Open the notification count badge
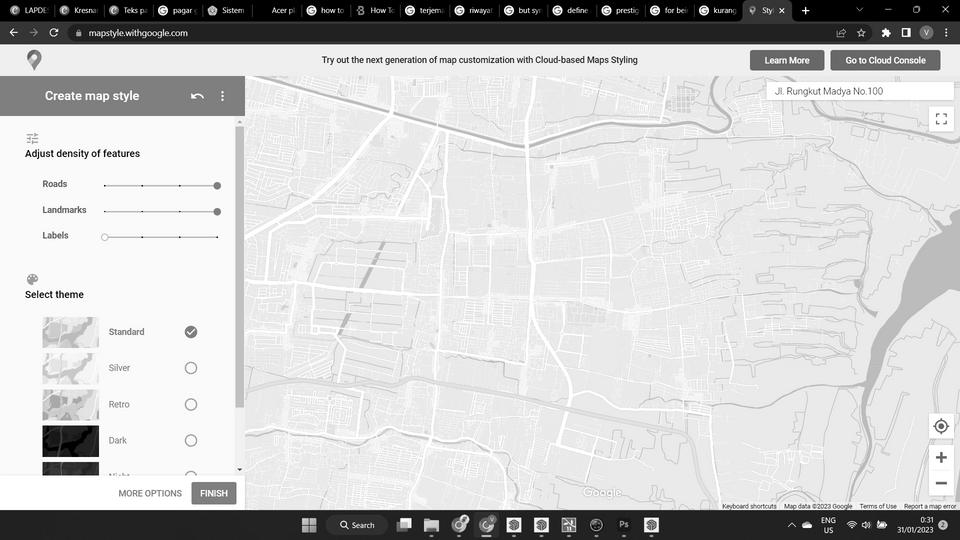 tap(943, 525)
